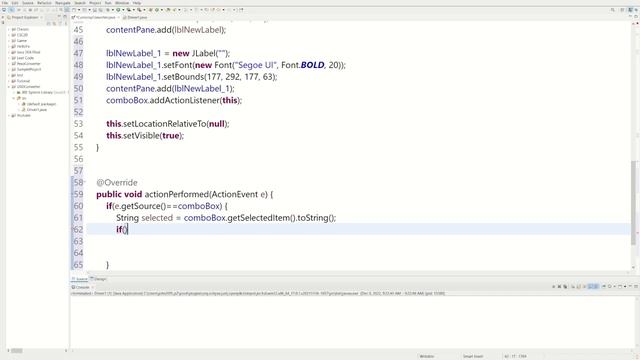
Task: Click the magnifier search icon at the top right
Action: click(x=613, y=10)
